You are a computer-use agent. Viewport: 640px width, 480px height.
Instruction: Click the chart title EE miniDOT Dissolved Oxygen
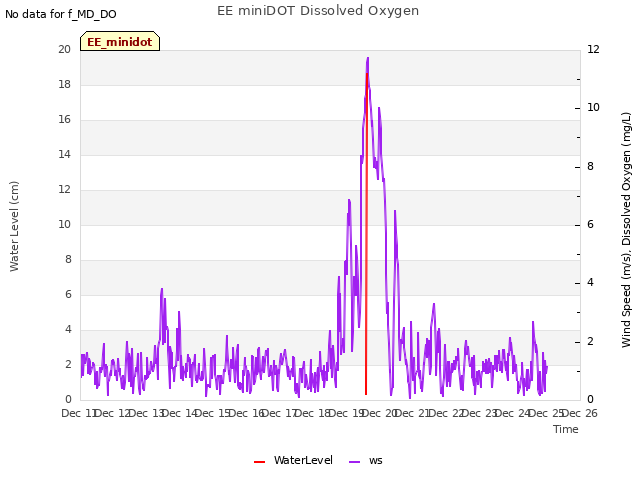(x=318, y=11)
